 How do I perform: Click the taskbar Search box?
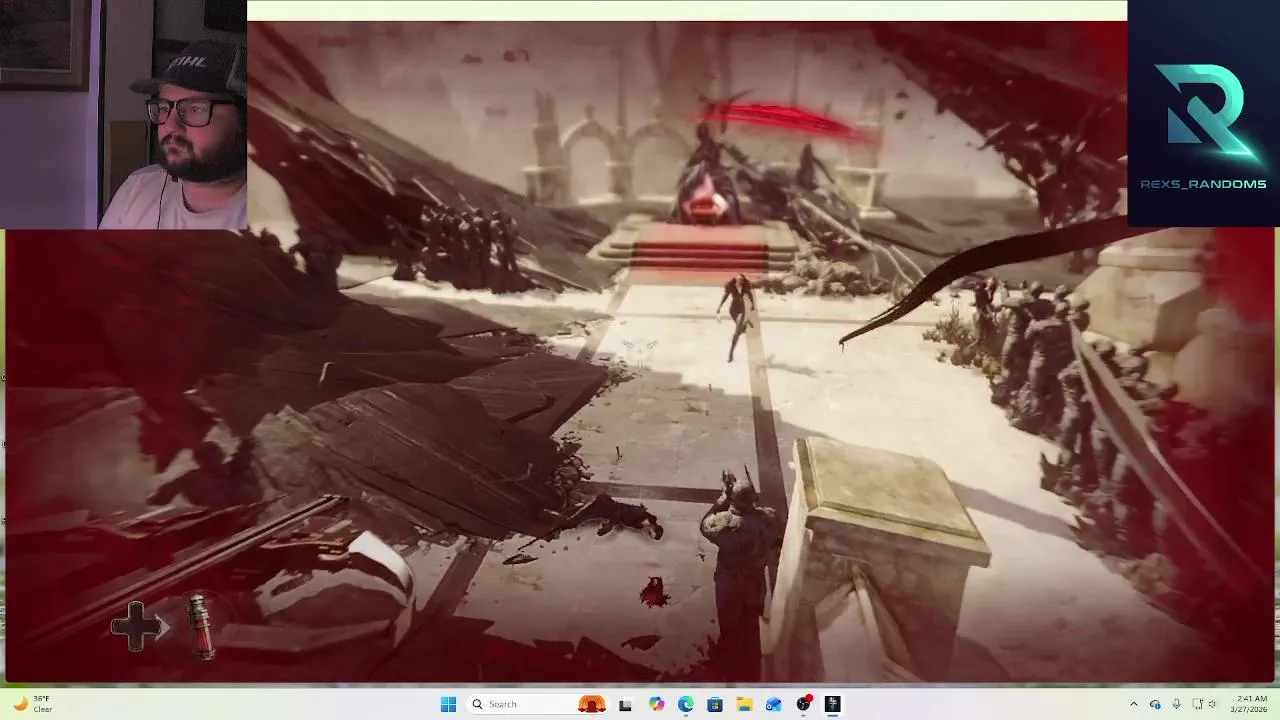click(x=538, y=704)
